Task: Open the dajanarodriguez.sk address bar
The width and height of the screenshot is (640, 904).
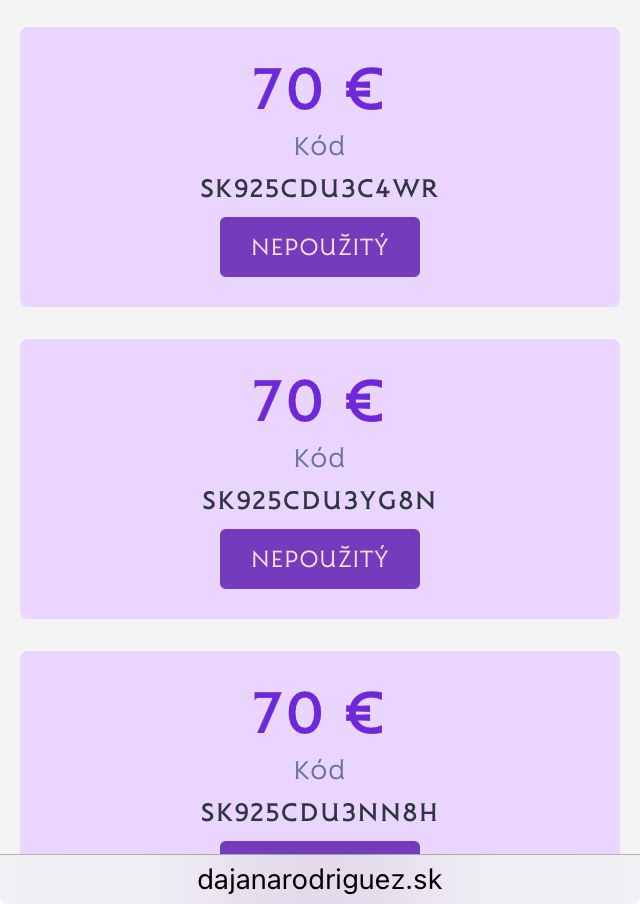Action: pyautogui.click(x=320, y=880)
